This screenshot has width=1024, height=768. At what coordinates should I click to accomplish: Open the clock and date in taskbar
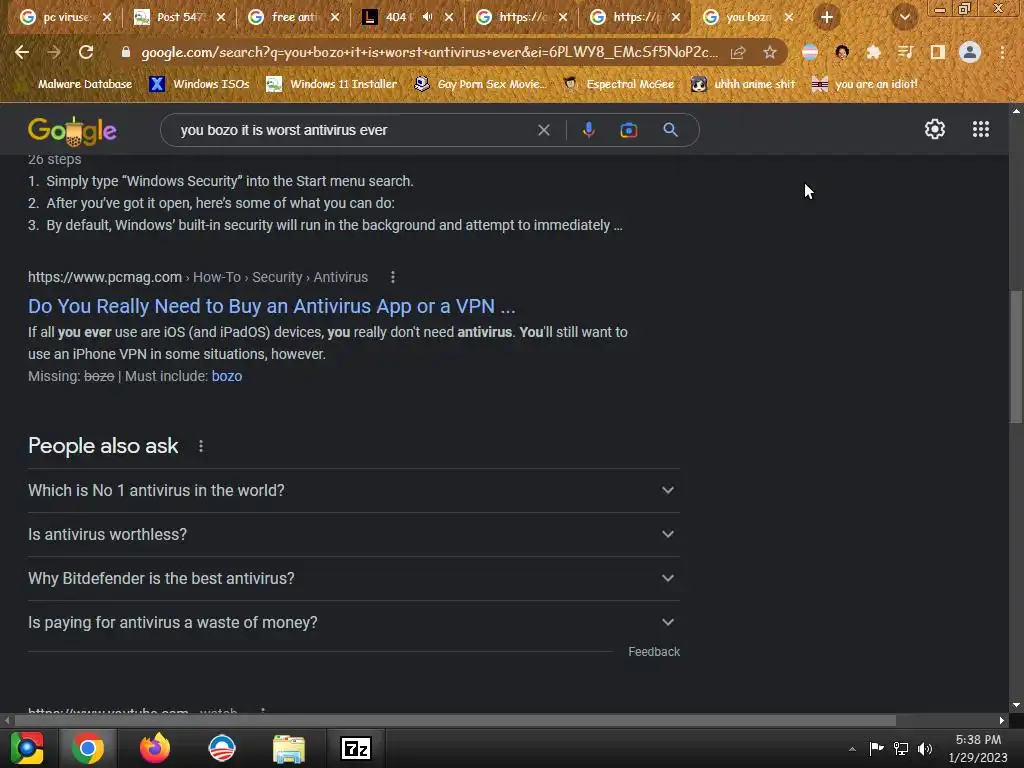[x=978, y=748]
